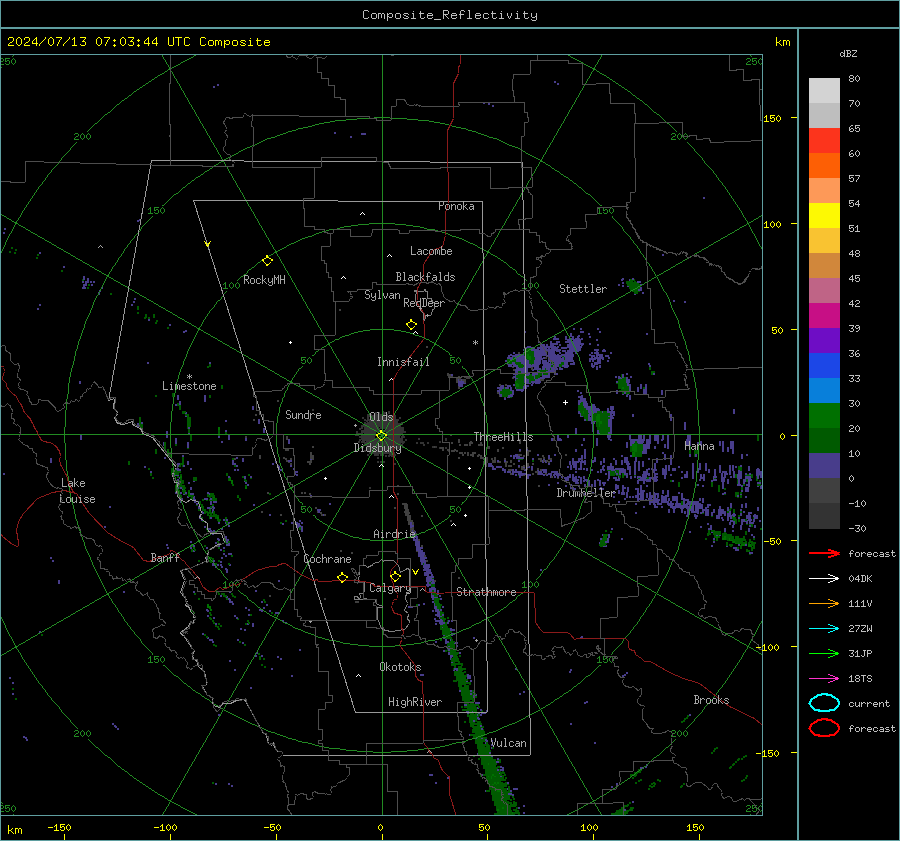Click the ThreeHills town label
The image size is (900, 841).
pos(503,437)
